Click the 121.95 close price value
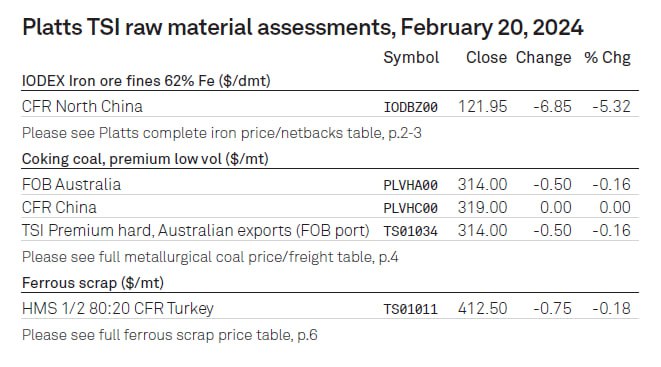Image resolution: width=661 pixels, height=367 pixels. click(482, 107)
